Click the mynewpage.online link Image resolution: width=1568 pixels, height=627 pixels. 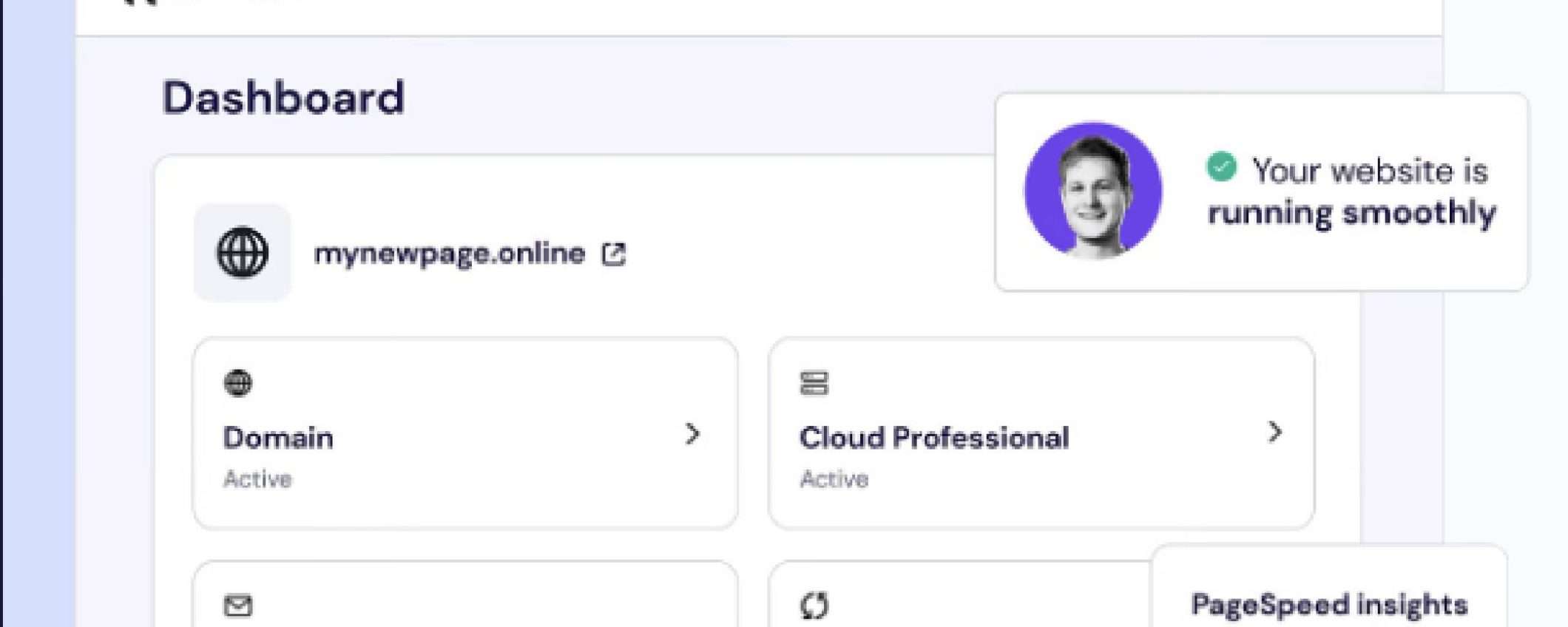(447, 254)
